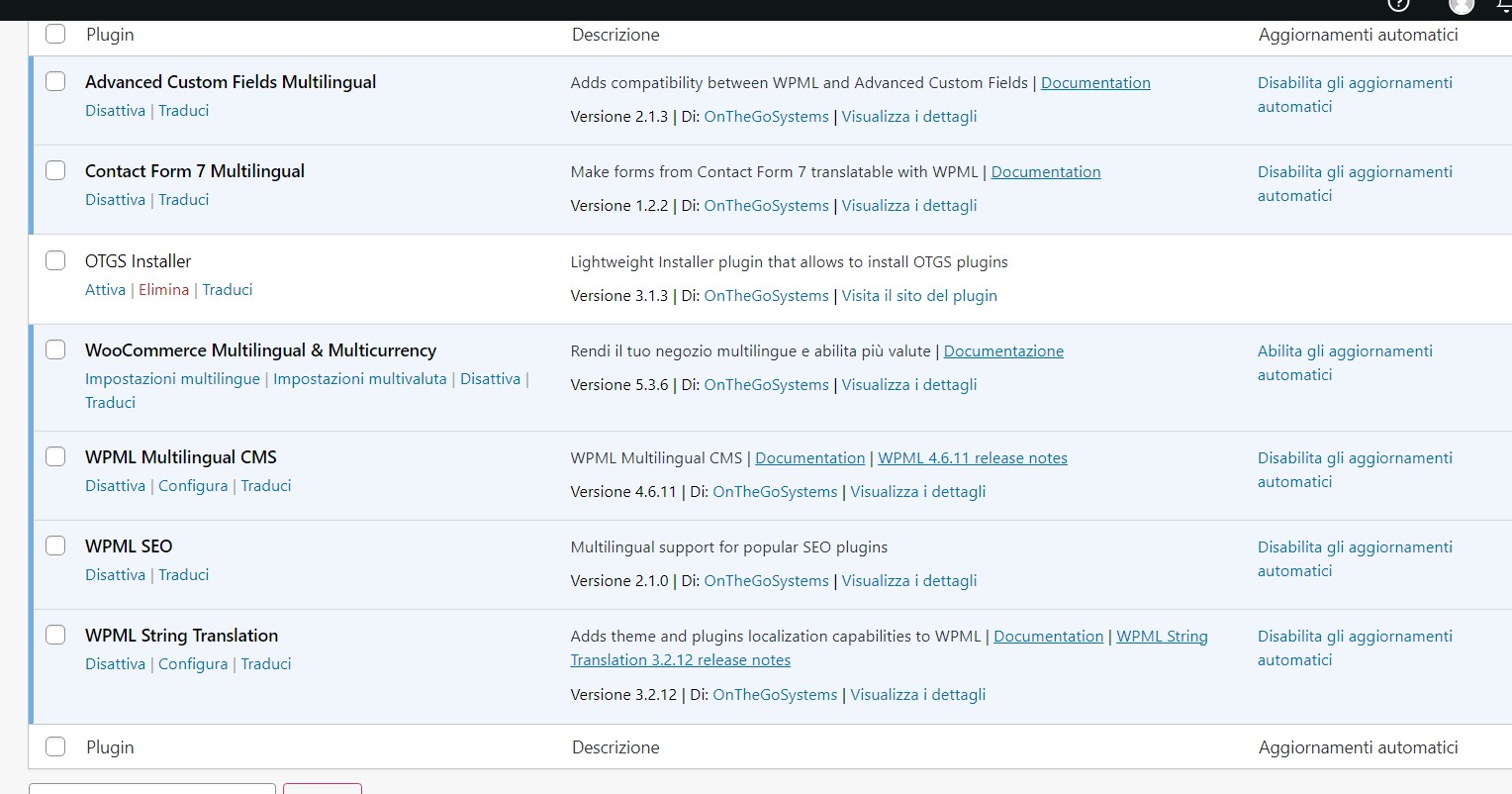Open OnTheGoSystems author link for Advanced Custom Fields

coord(767,116)
